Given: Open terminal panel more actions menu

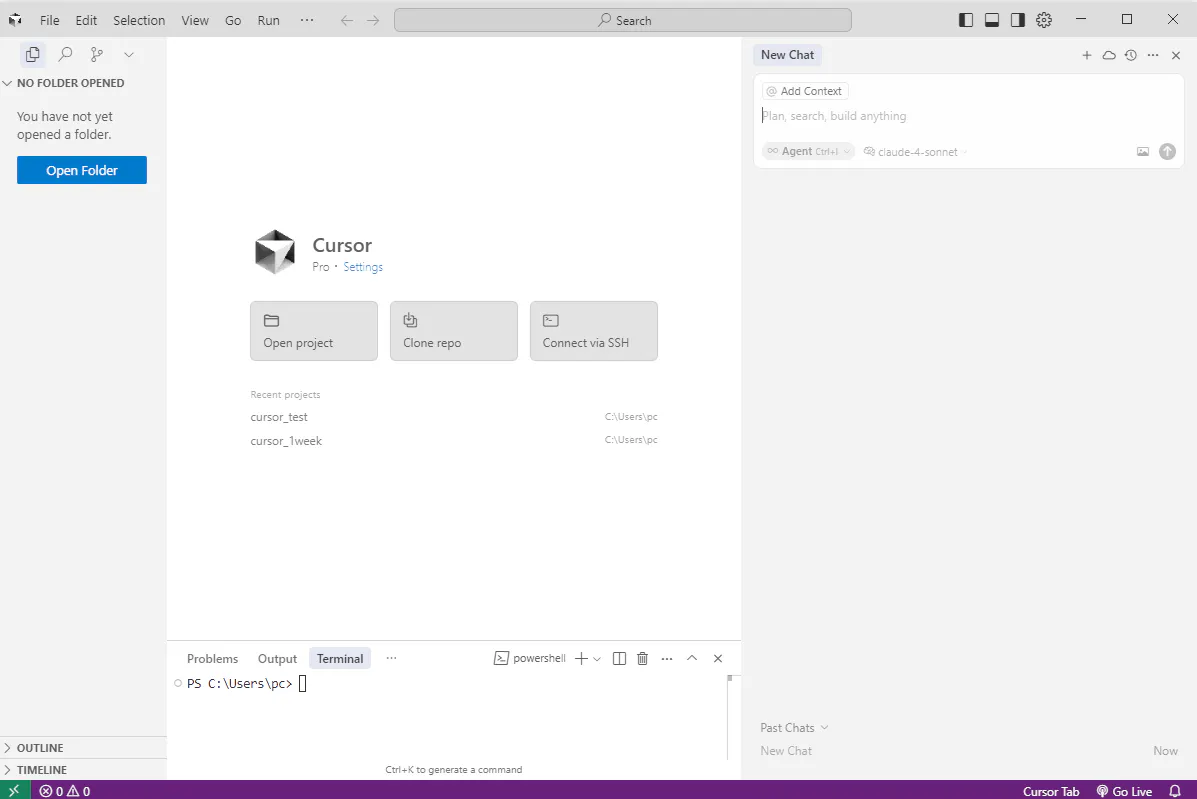Looking at the screenshot, I should 667,659.
